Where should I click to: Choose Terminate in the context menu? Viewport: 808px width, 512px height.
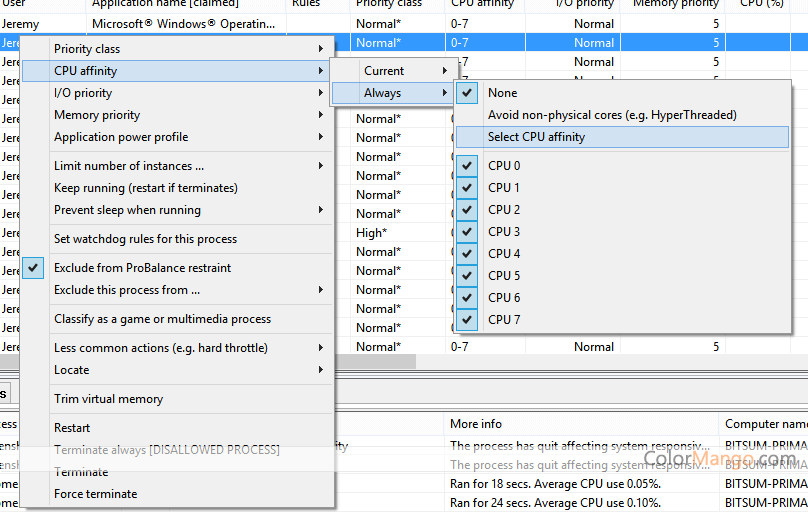(x=177, y=472)
